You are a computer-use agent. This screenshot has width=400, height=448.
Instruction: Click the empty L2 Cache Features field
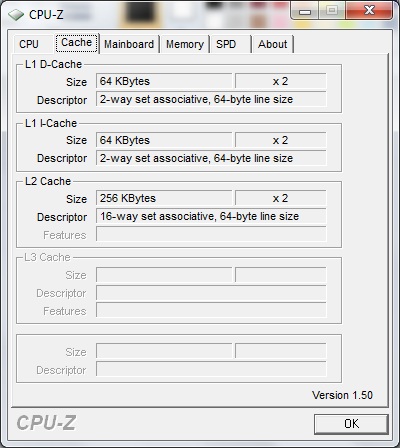pos(211,234)
